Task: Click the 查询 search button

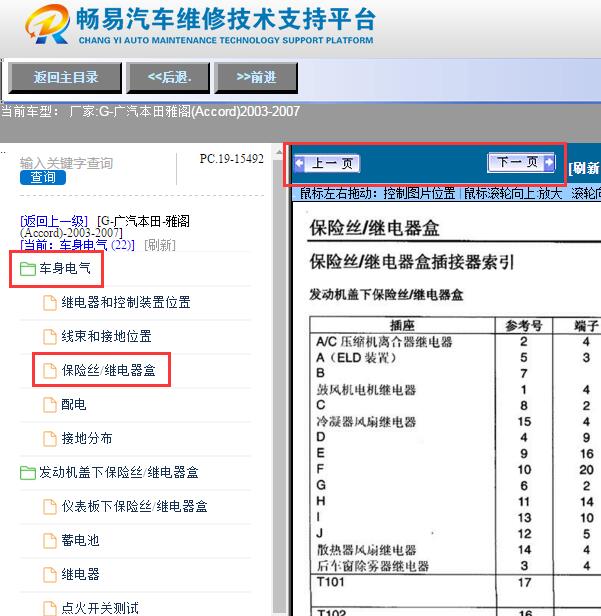Action: point(43,177)
